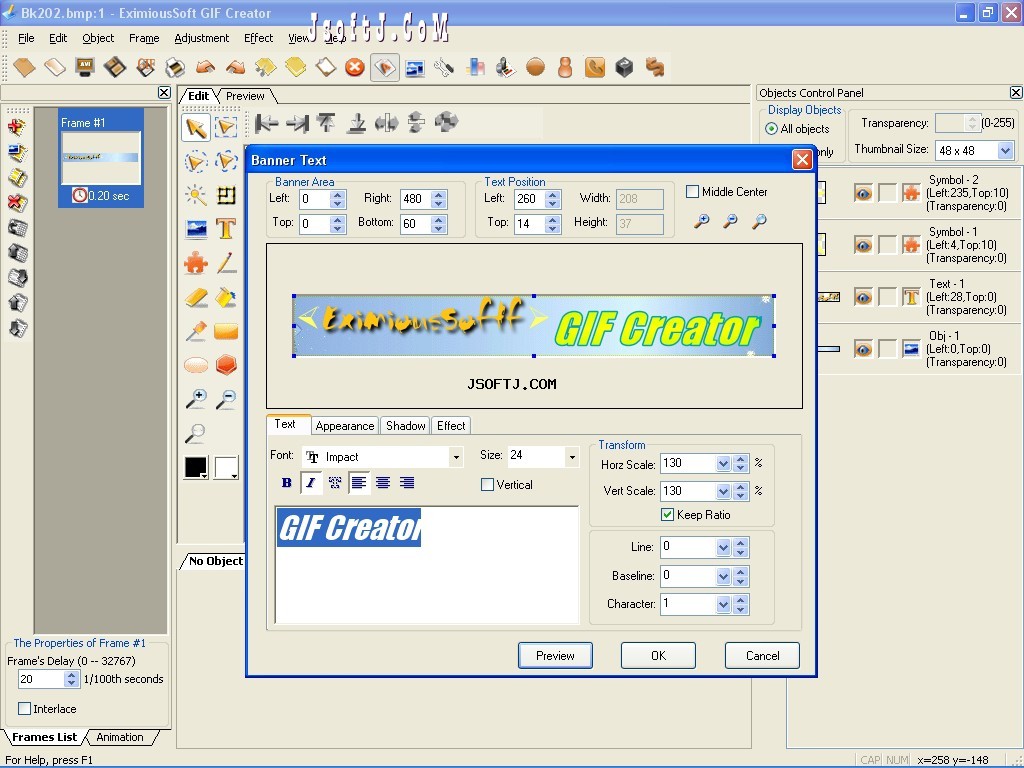Select center text alignment icon
The height and width of the screenshot is (768, 1024).
click(383, 483)
